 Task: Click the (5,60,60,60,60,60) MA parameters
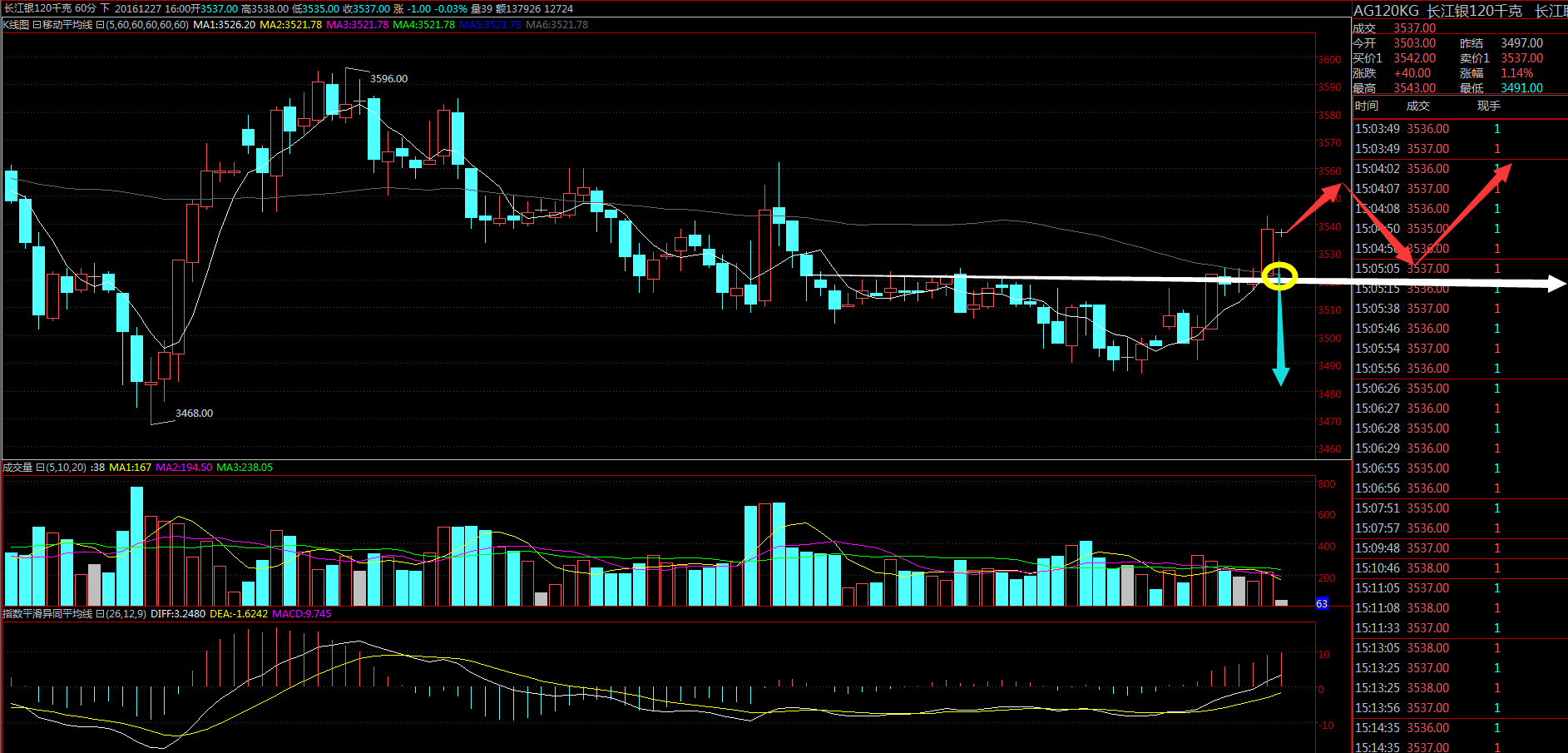(147, 25)
